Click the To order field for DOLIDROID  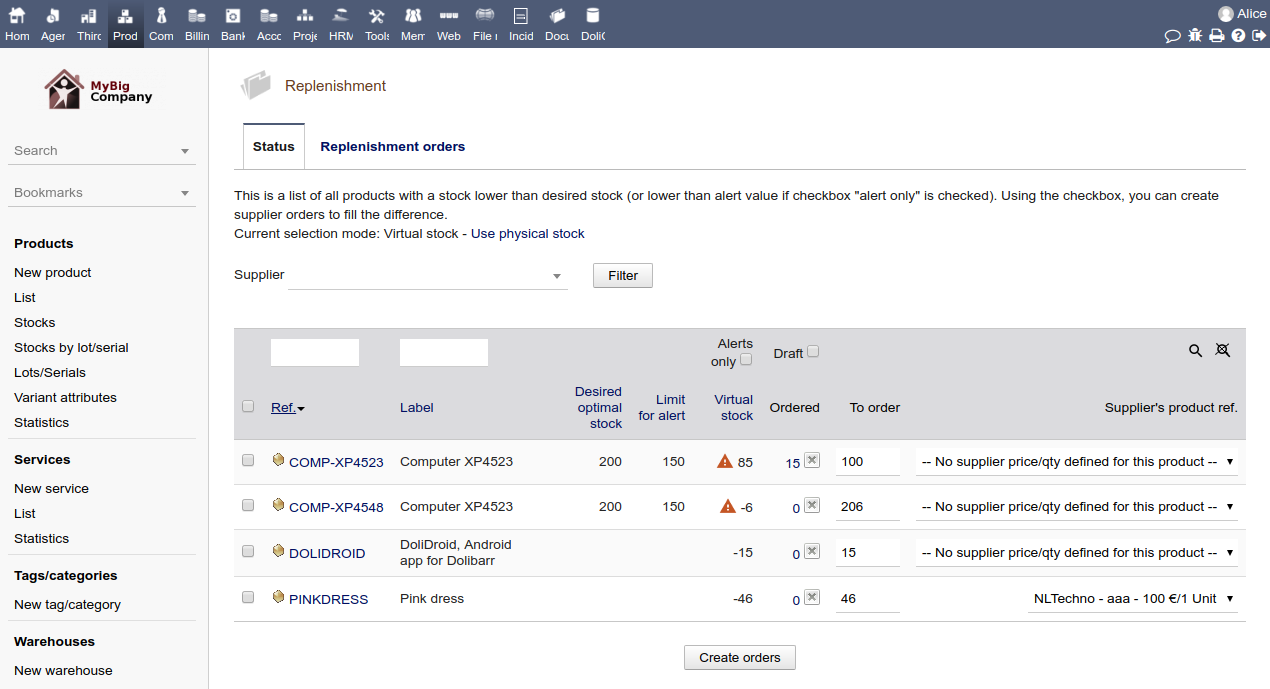(x=867, y=553)
